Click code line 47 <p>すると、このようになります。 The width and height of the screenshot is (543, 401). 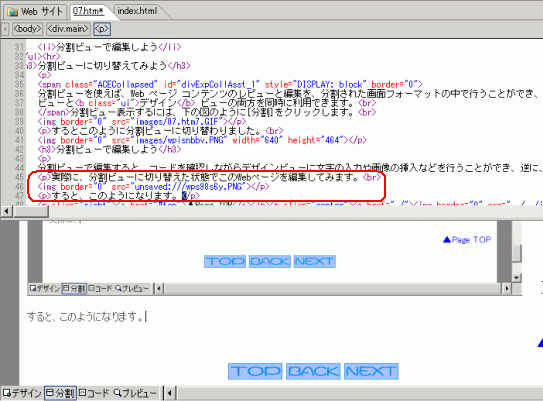point(119,196)
